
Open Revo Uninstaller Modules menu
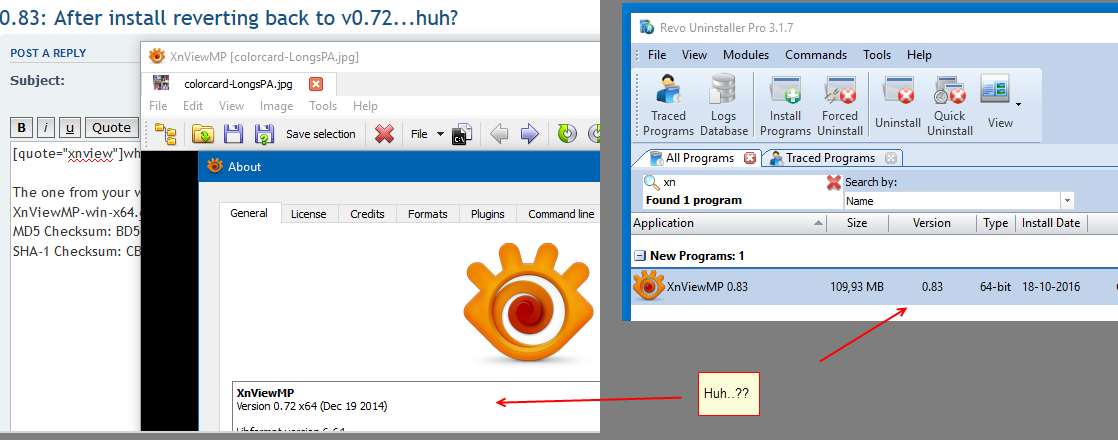pos(746,55)
